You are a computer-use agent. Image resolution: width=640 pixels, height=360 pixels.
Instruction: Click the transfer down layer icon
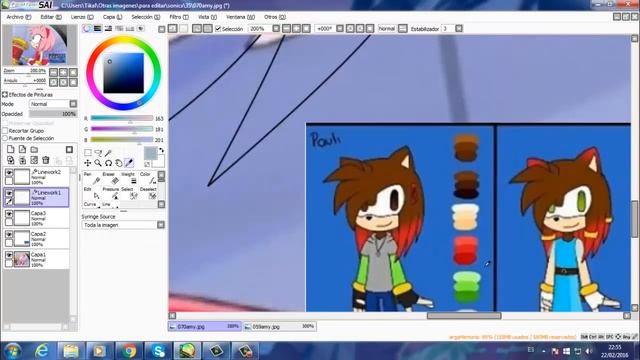tap(11, 160)
